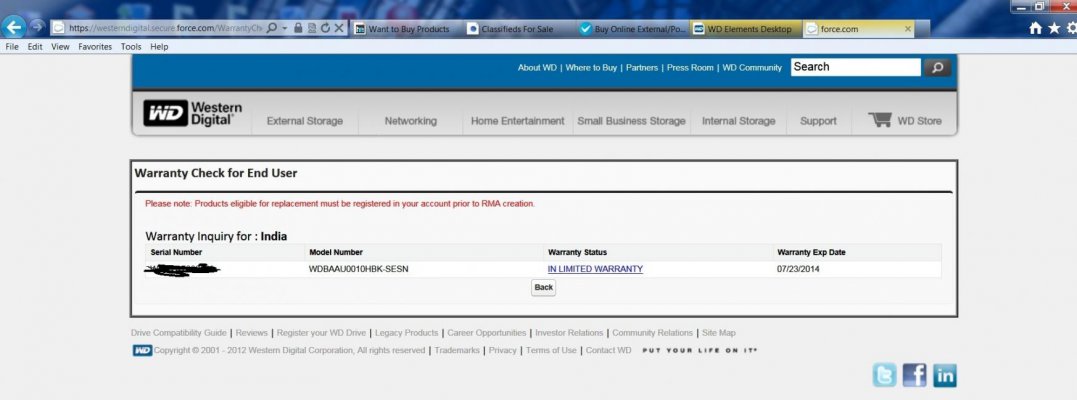Click the Warranty Exp Date column header
This screenshot has height=400, width=1077.
coord(811,252)
